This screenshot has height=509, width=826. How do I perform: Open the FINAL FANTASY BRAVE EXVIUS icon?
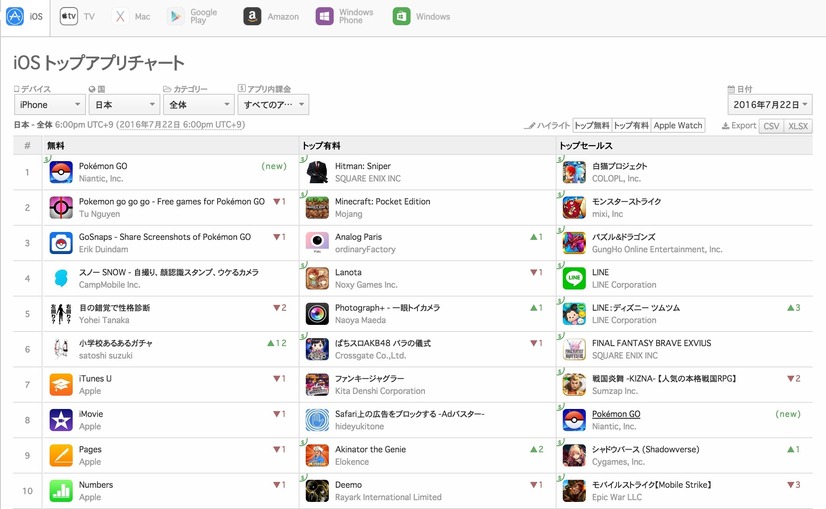(x=574, y=349)
